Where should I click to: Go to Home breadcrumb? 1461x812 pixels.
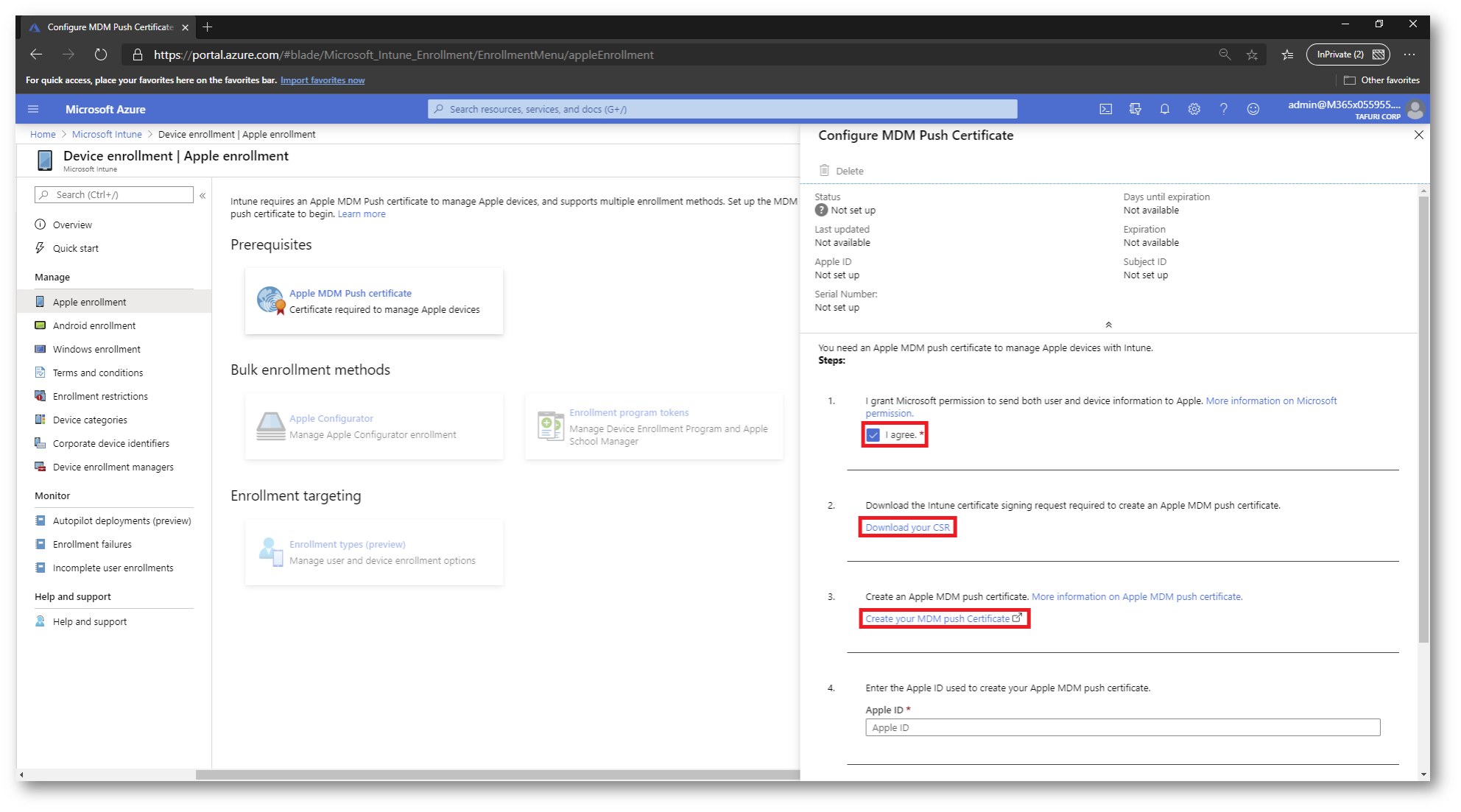43,134
